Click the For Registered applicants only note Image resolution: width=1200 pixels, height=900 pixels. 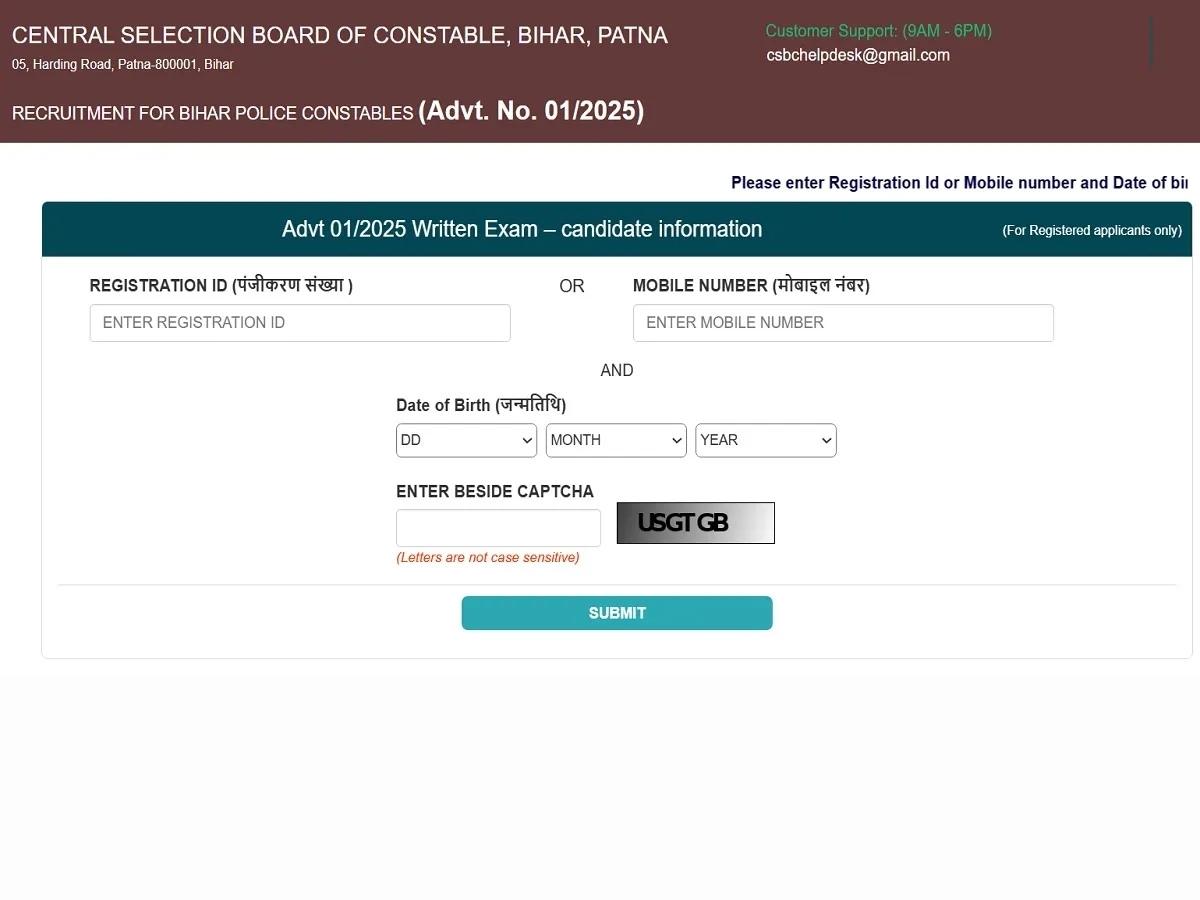coord(1092,231)
